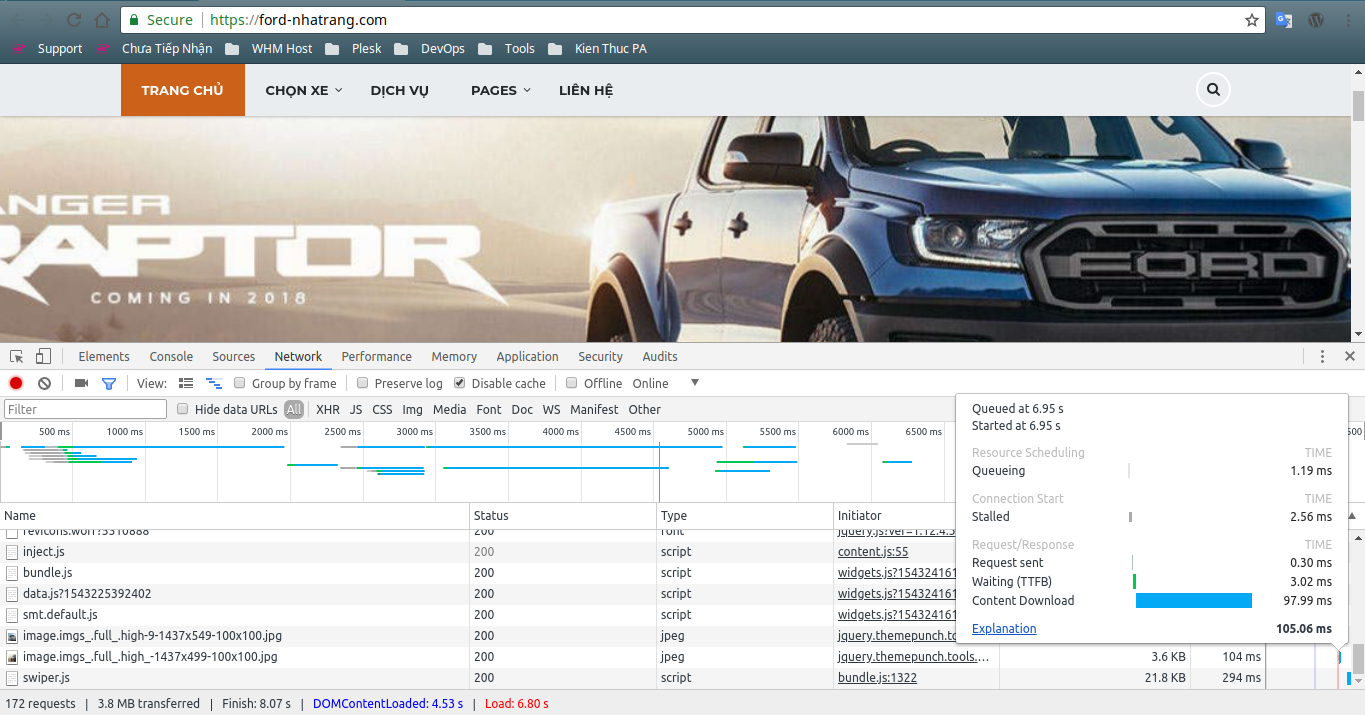Open the content.js:55 initiator link
The width and height of the screenshot is (1365, 715).
click(x=873, y=551)
